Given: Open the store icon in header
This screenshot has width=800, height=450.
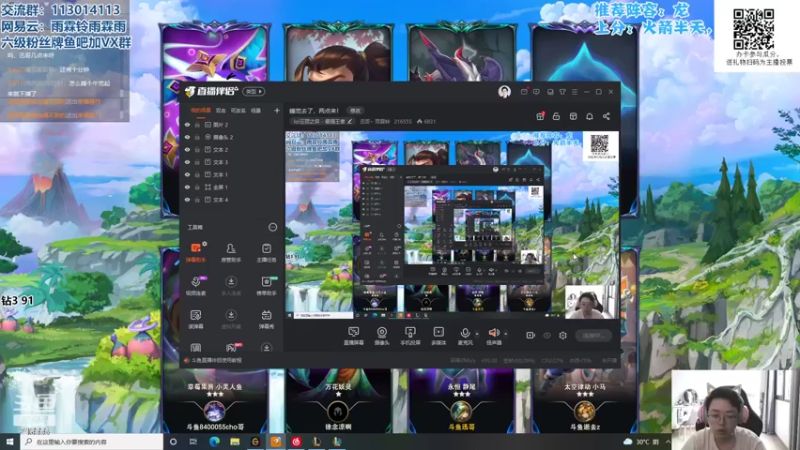Looking at the screenshot, I should [x=573, y=116].
